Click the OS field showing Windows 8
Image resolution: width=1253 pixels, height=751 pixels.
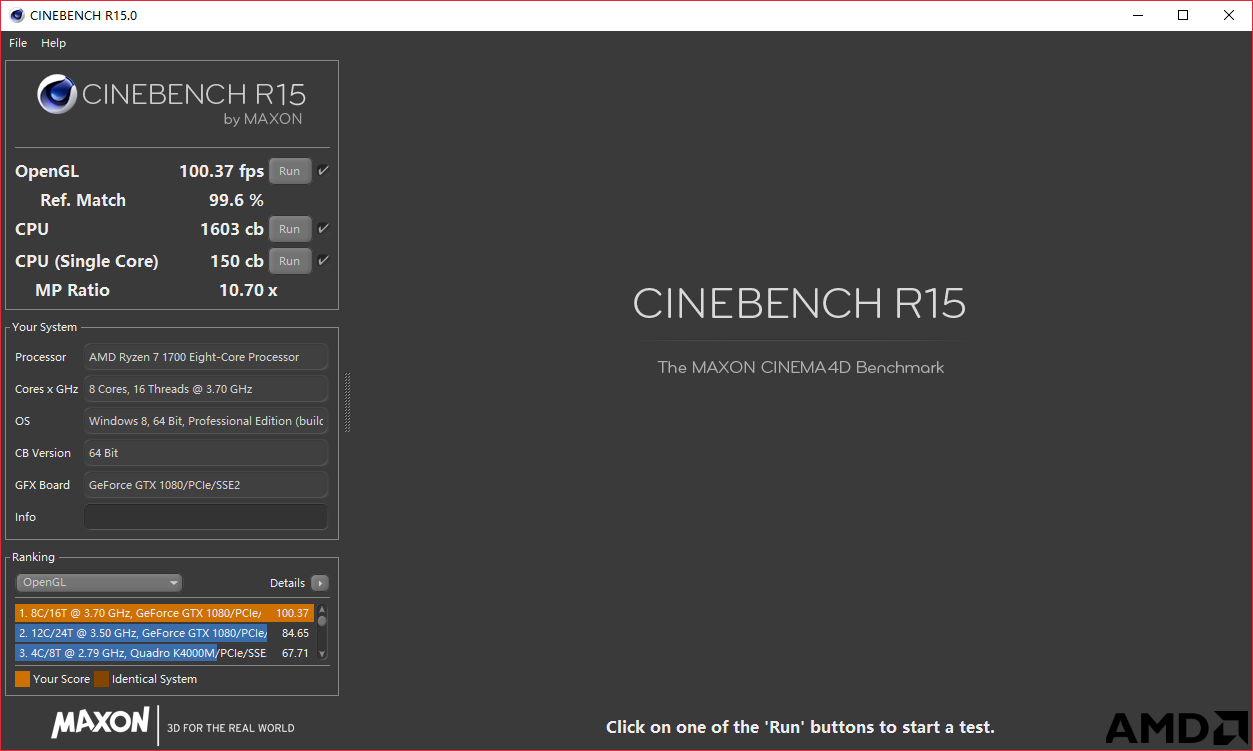pos(206,421)
